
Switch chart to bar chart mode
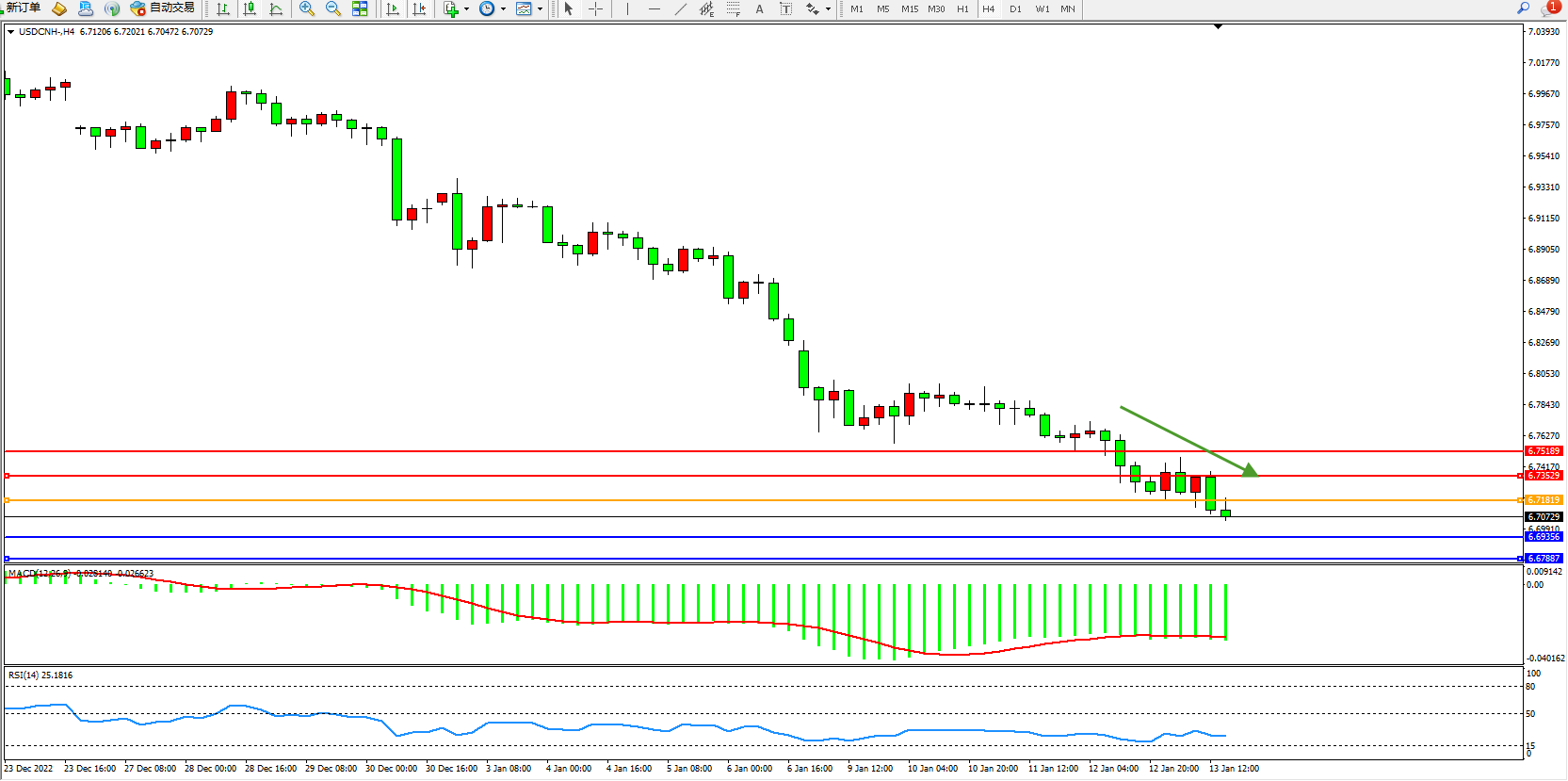223,9
